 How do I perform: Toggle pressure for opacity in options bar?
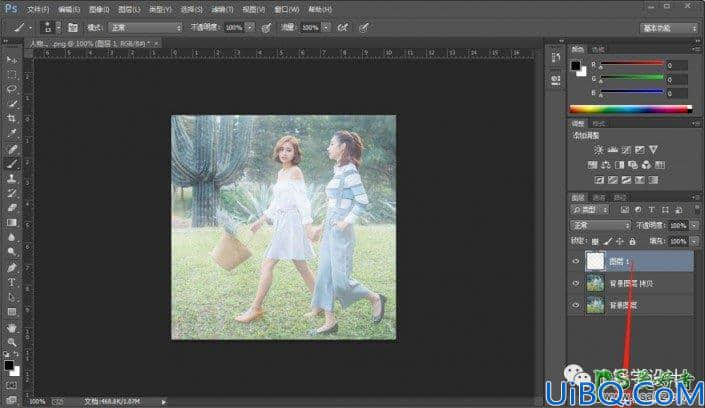[267, 28]
